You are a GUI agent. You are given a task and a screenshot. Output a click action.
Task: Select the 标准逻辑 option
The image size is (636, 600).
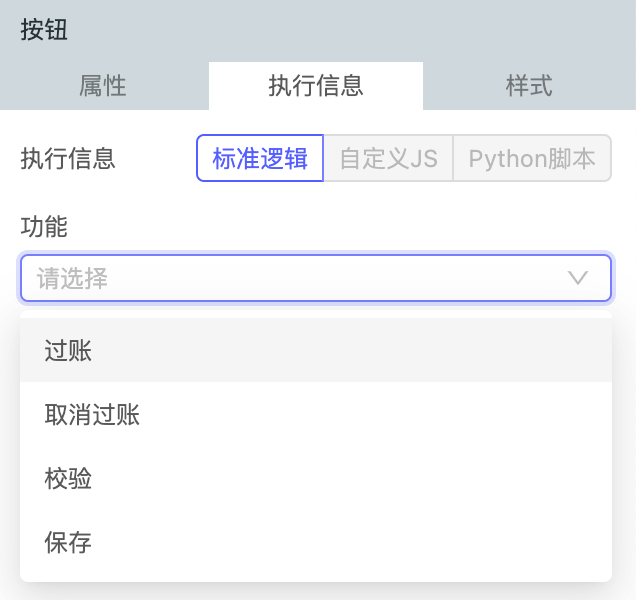coord(260,158)
